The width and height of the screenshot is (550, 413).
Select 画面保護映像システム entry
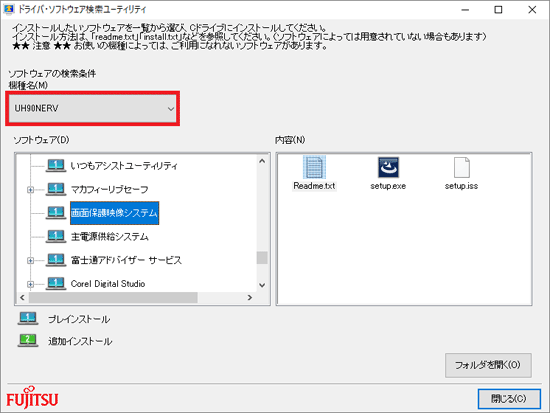pyautogui.click(x=114, y=213)
